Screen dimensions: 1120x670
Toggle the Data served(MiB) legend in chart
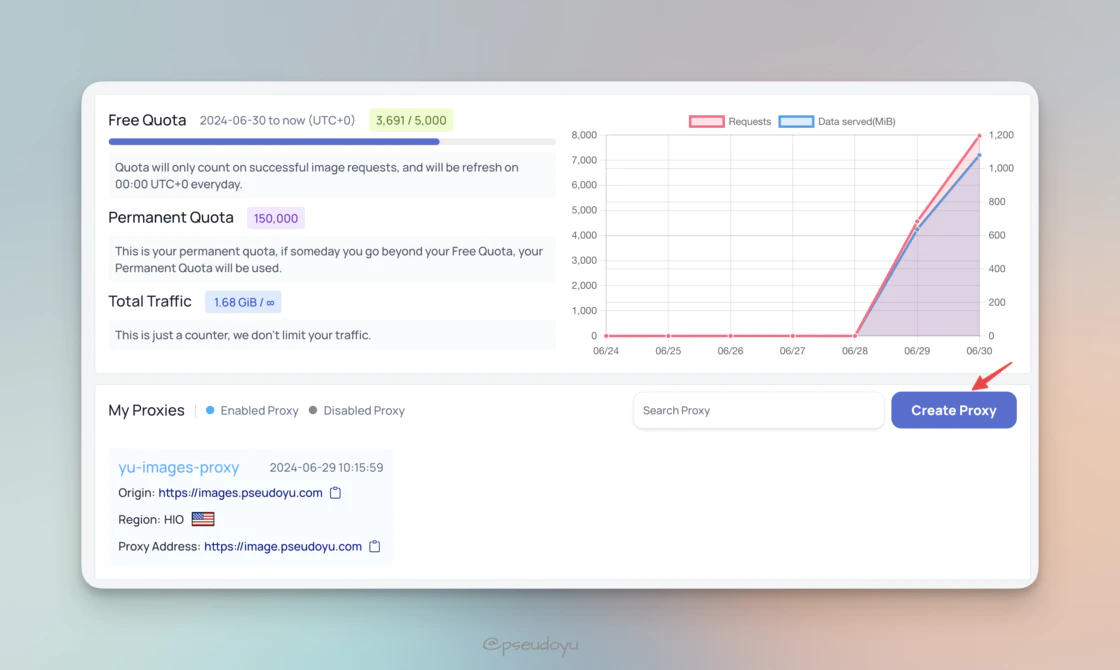point(837,121)
